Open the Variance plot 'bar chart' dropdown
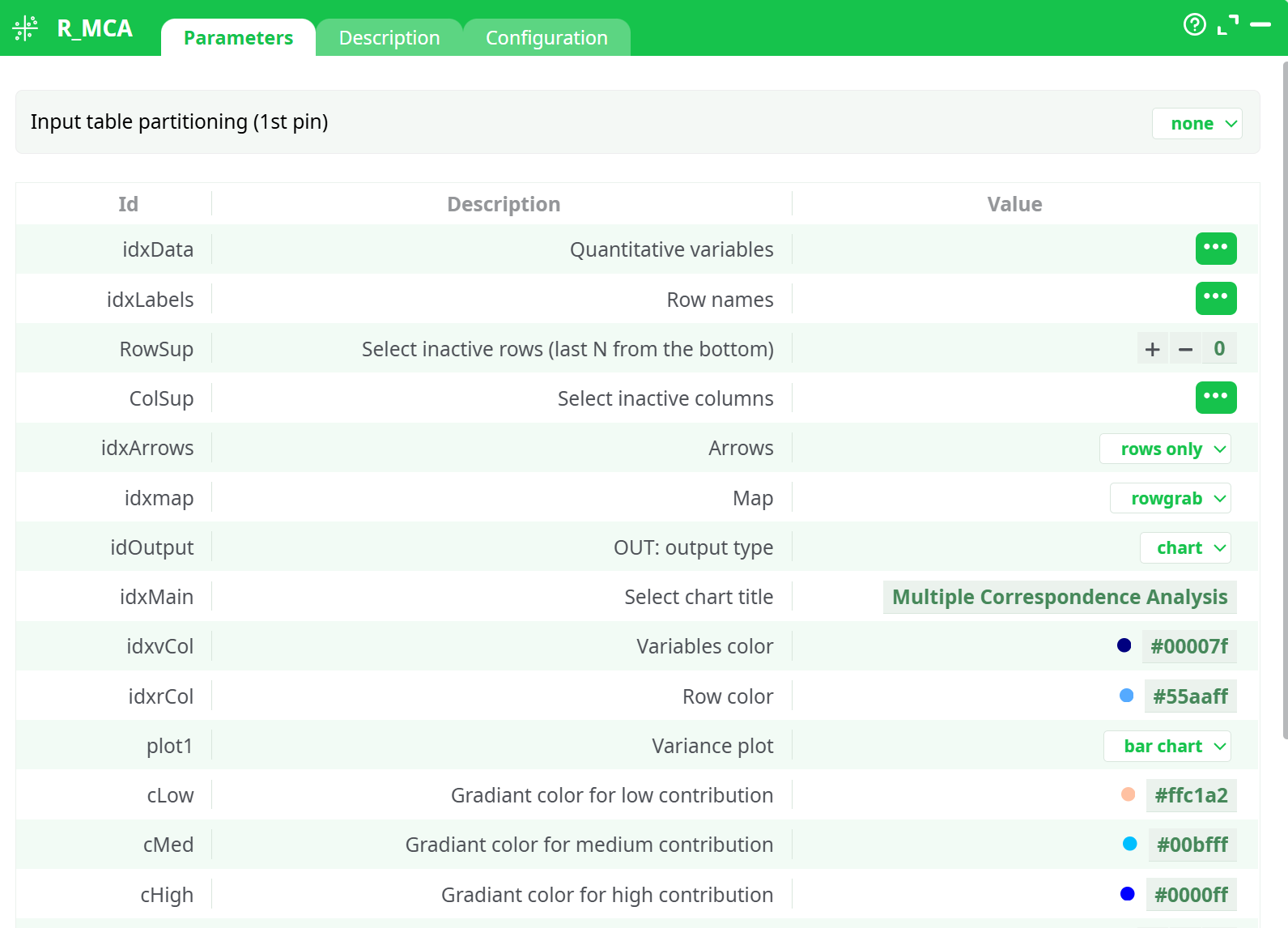 [1167, 747]
